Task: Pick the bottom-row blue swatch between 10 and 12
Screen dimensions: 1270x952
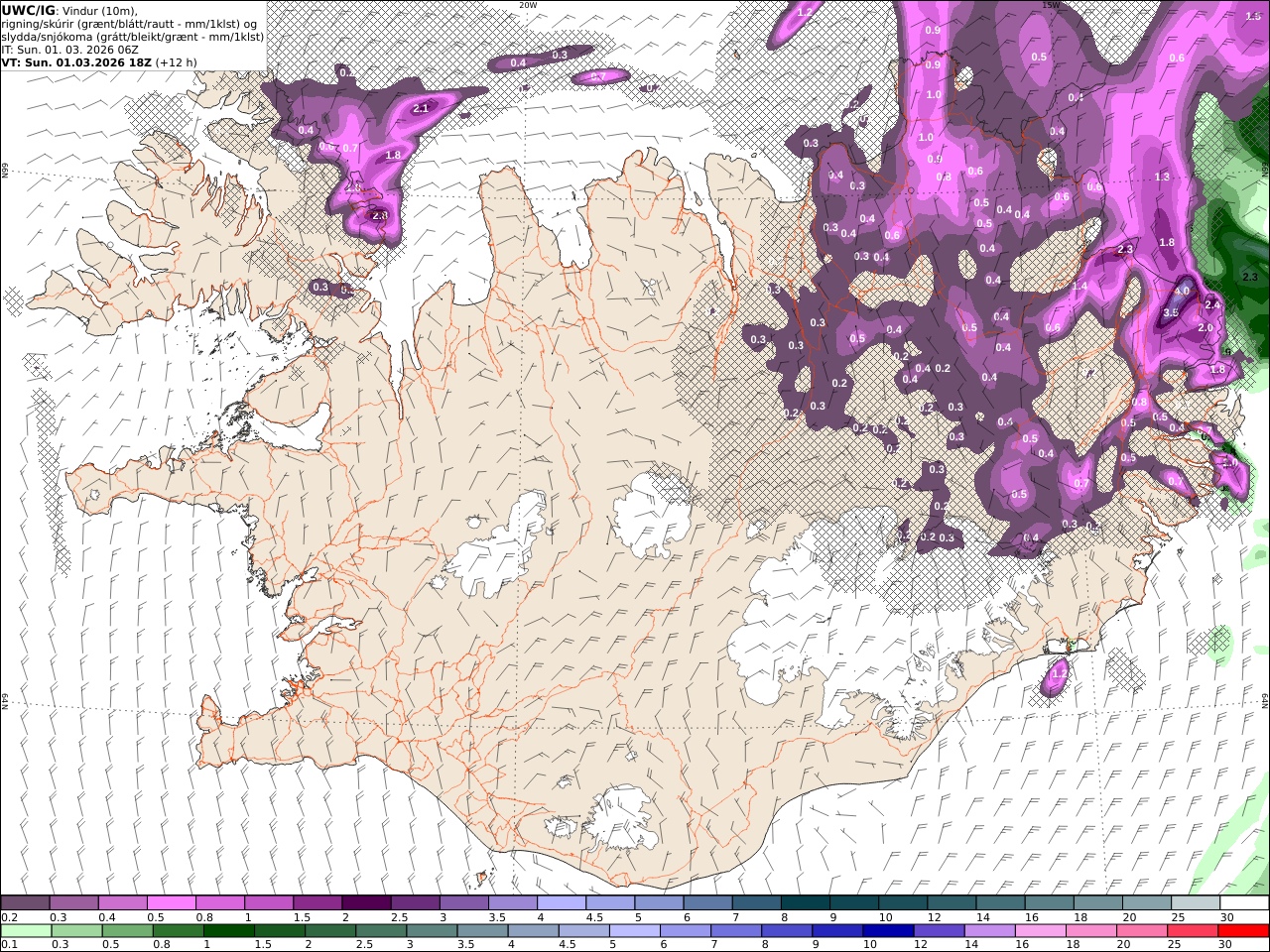Action: pos(888,930)
